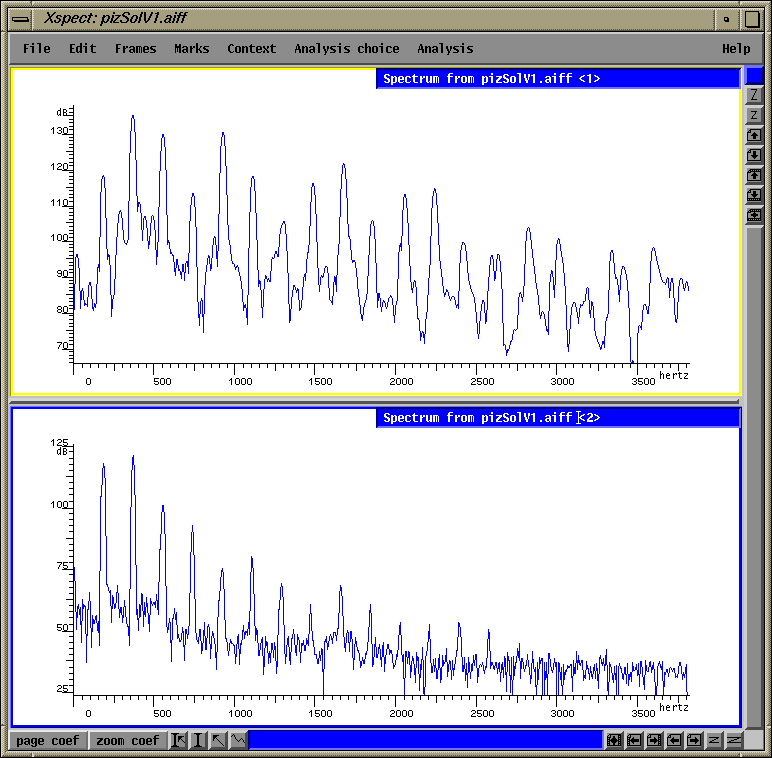772x758 pixels.
Task: Click the '120' dB label on top spectrum axis
Action: click(x=59, y=166)
